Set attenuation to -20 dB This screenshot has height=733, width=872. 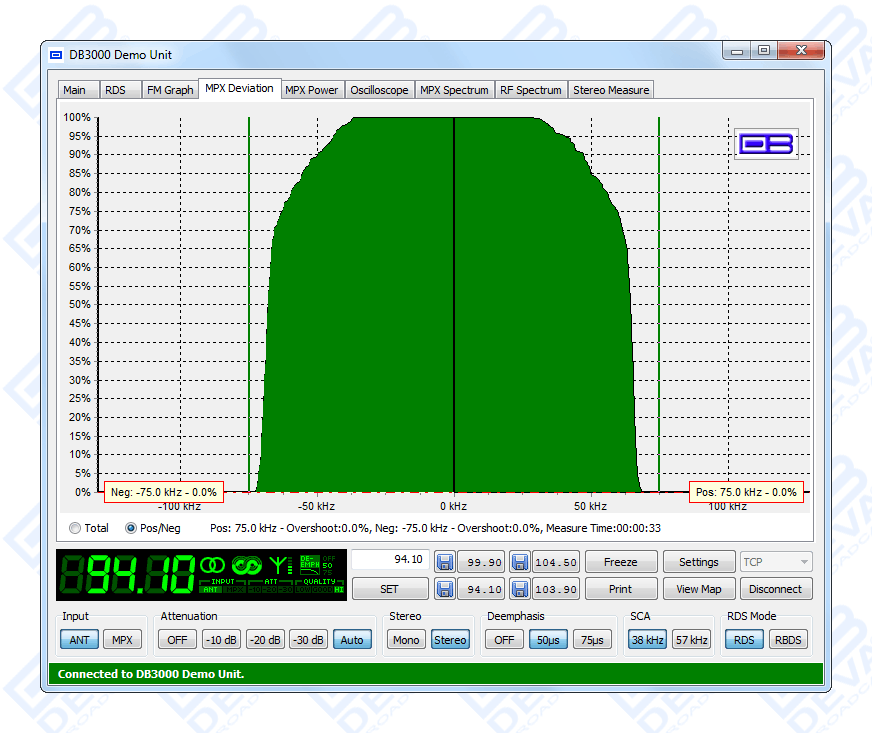click(265, 640)
